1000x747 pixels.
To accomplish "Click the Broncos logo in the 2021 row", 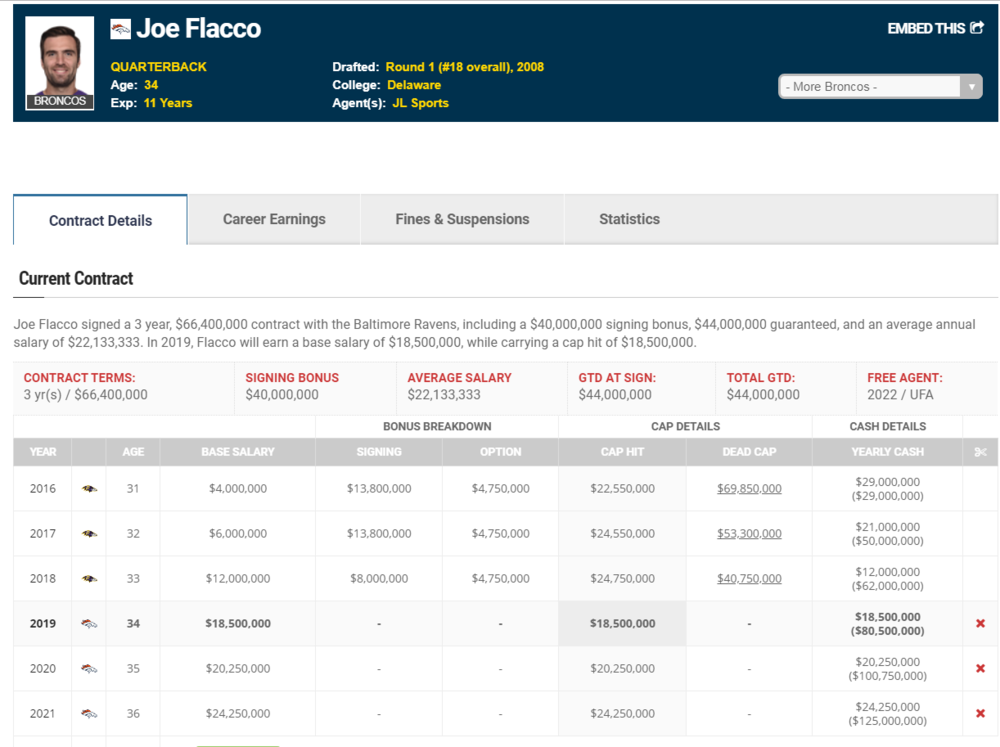I will coord(89,714).
